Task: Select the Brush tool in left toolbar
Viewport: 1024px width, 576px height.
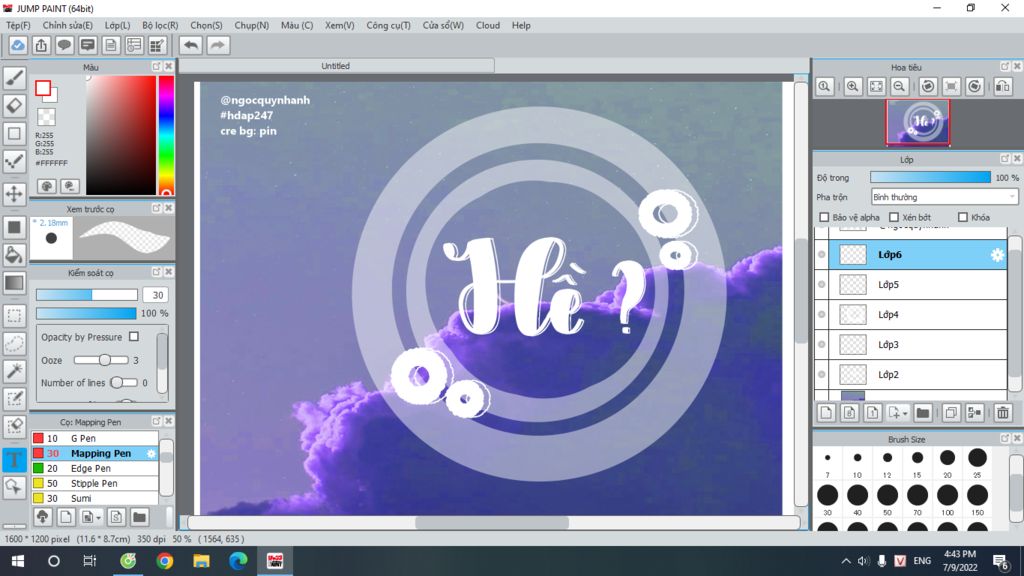Action: click(14, 78)
